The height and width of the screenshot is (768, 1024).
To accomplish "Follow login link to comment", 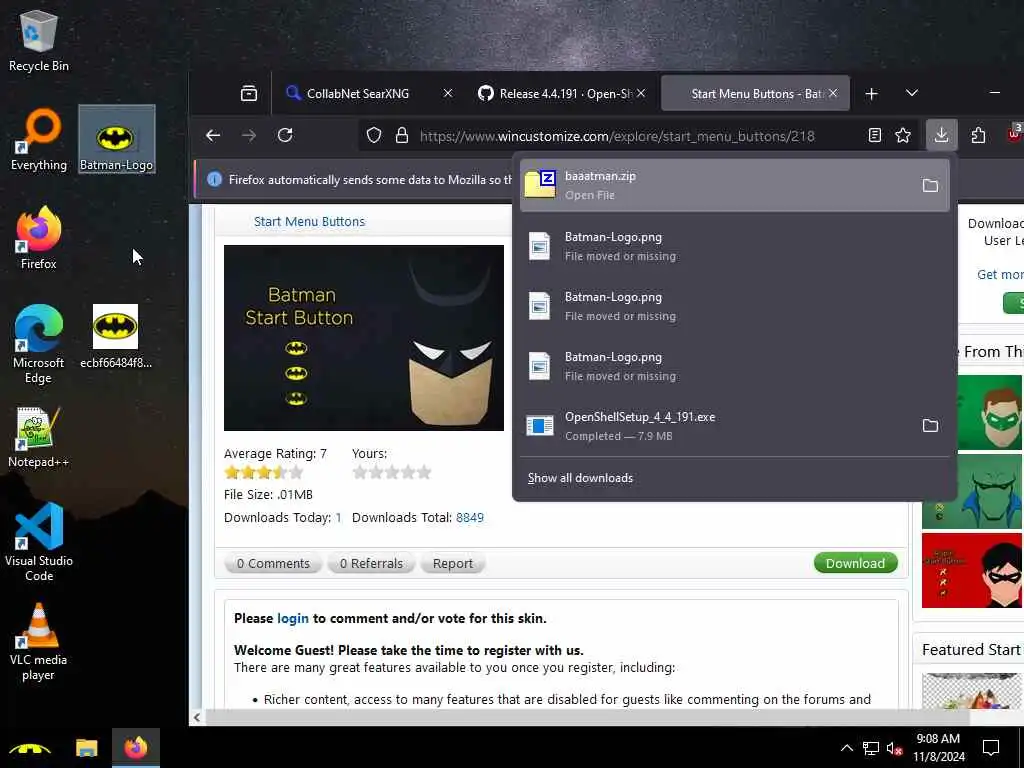I will coord(293,618).
